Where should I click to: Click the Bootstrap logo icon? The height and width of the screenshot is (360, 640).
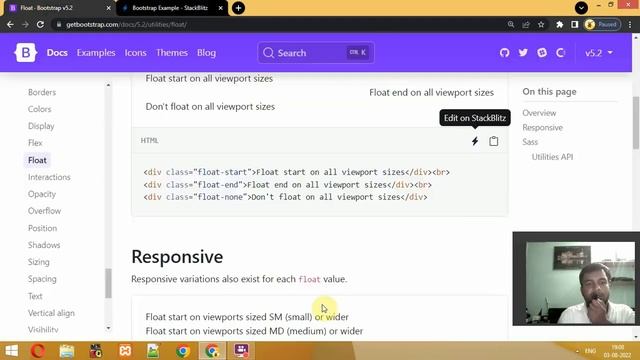26,53
